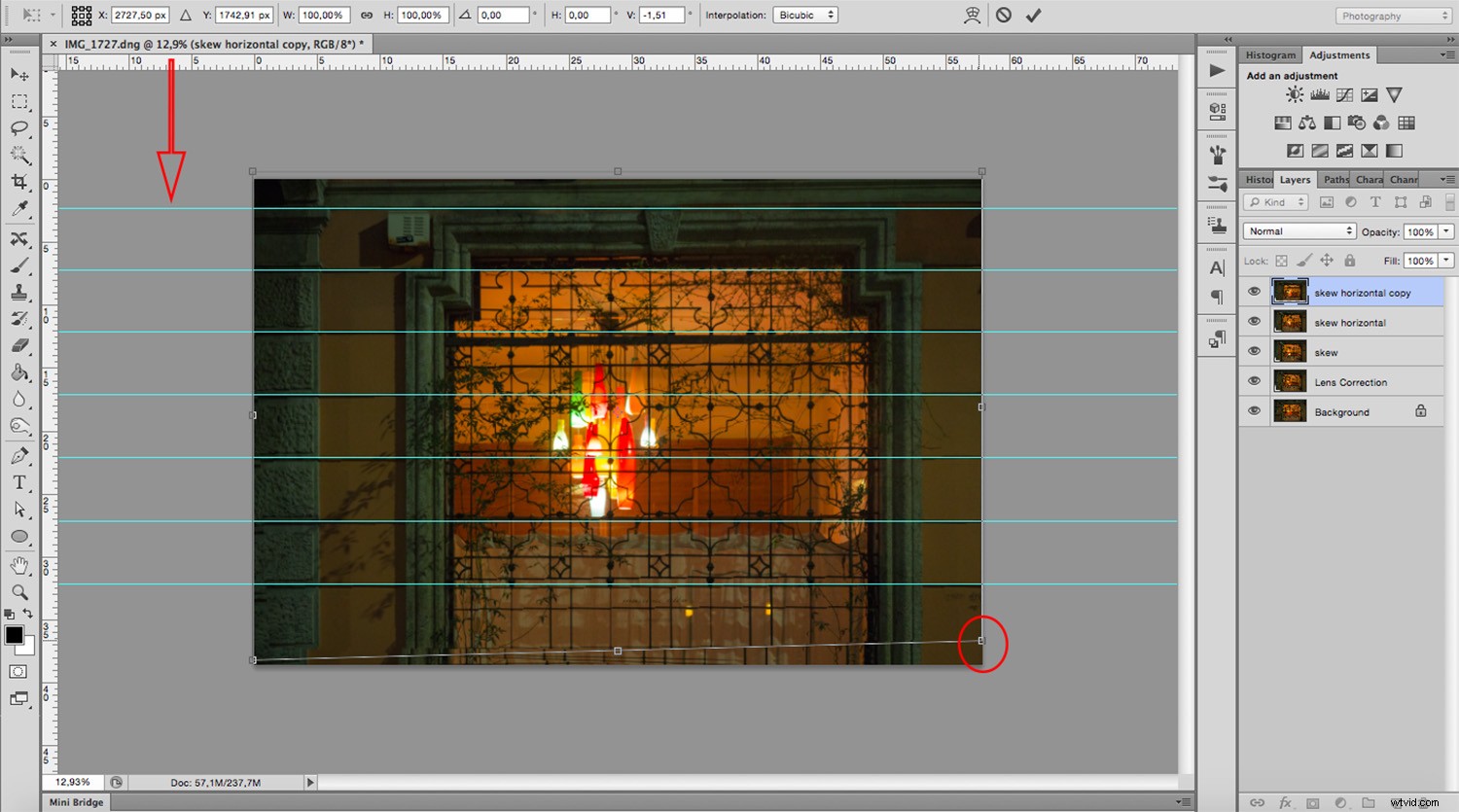Hide the Background layer
Image resolution: width=1459 pixels, height=812 pixels.
(x=1254, y=410)
